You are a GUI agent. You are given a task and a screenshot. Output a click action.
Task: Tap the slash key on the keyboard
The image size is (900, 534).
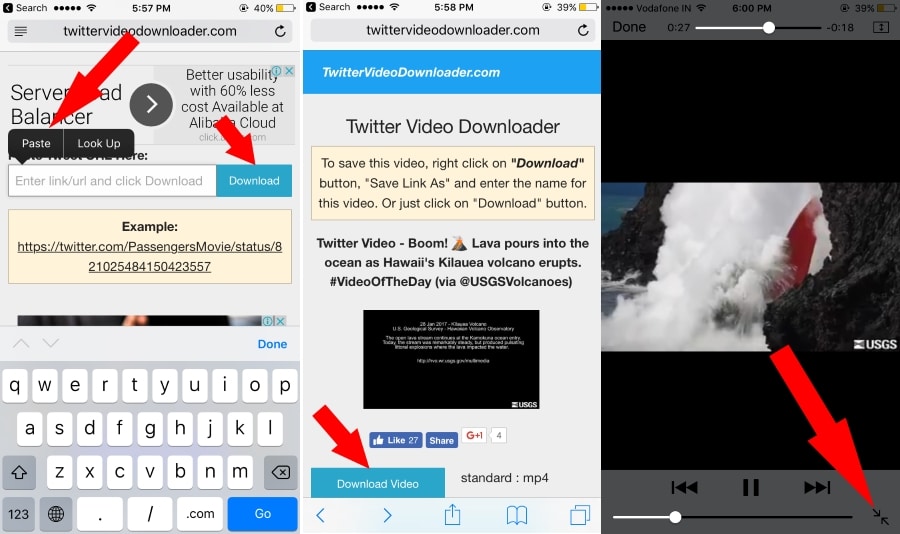[150, 513]
